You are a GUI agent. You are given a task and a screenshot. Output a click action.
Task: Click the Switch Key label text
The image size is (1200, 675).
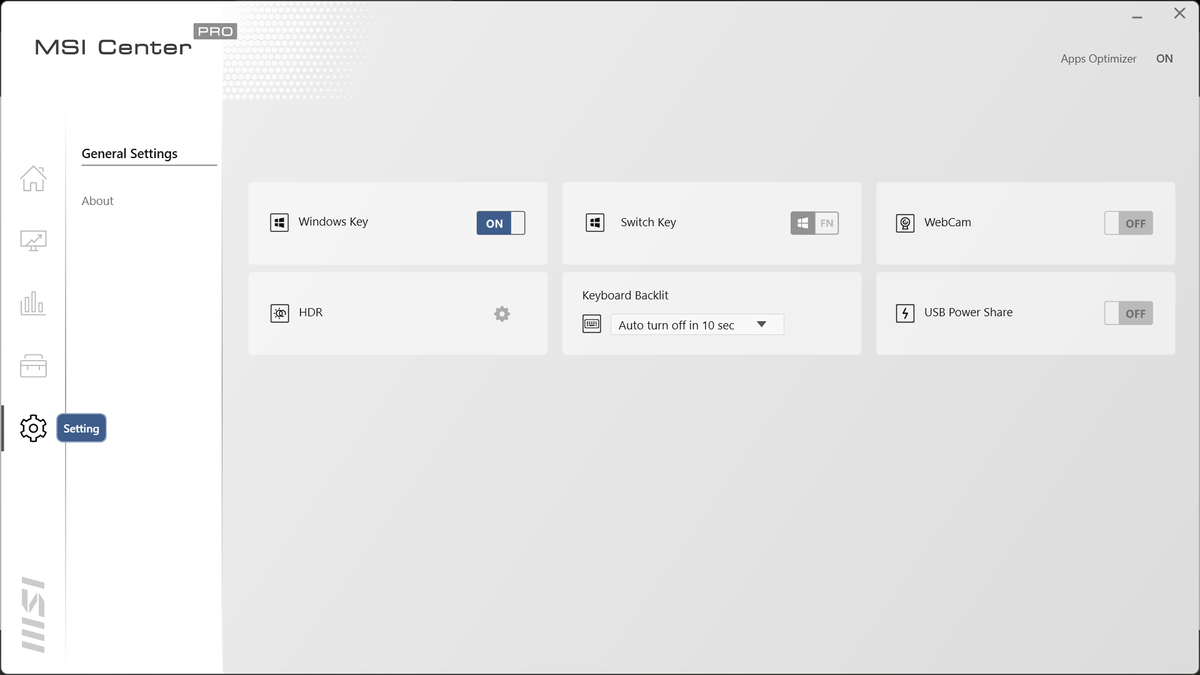pos(648,223)
